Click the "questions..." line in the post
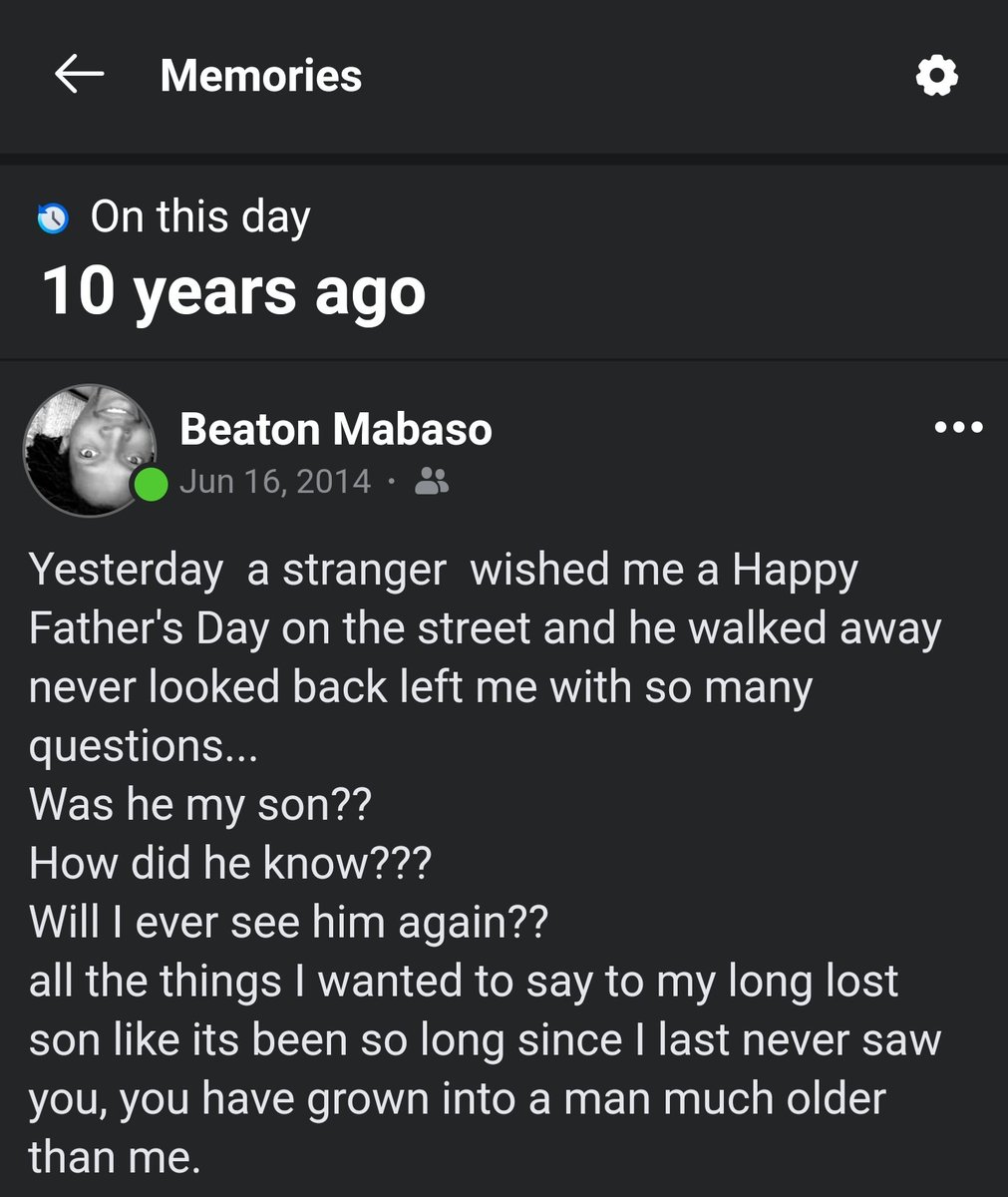The image size is (1008, 1197). pyautogui.click(x=144, y=747)
